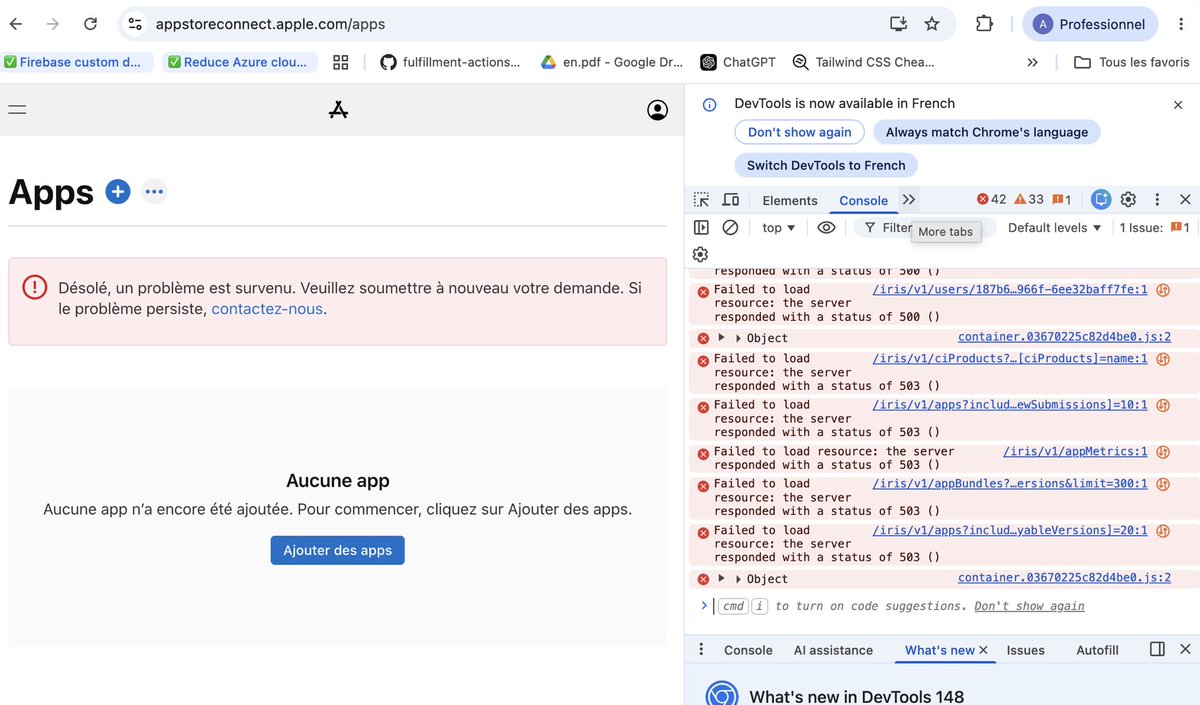This screenshot has width=1200, height=705.
Task: Open the App Store Connect hamburger menu
Action: click(17, 110)
